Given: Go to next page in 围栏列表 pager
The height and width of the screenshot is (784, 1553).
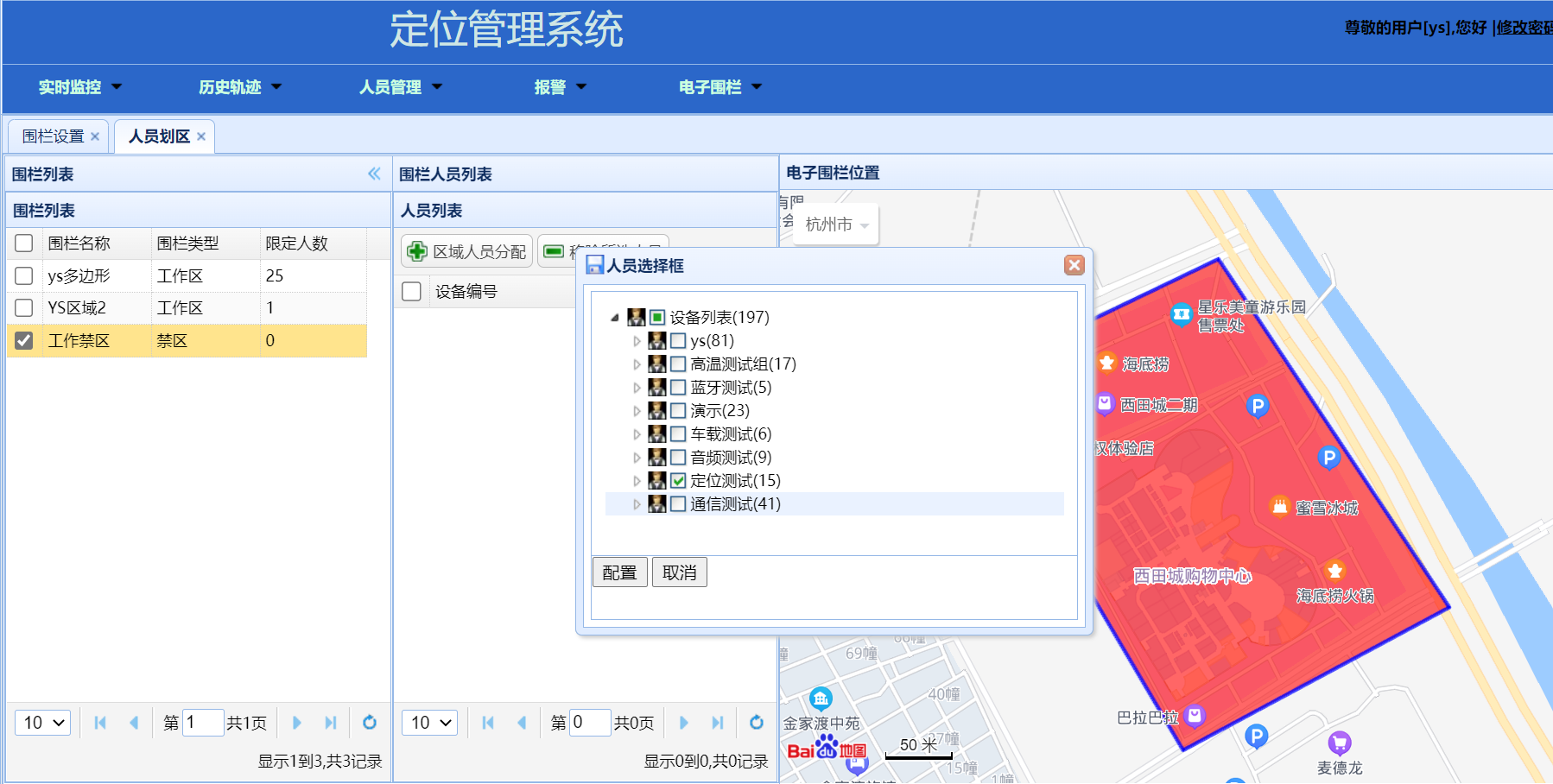Looking at the screenshot, I should point(297,723).
